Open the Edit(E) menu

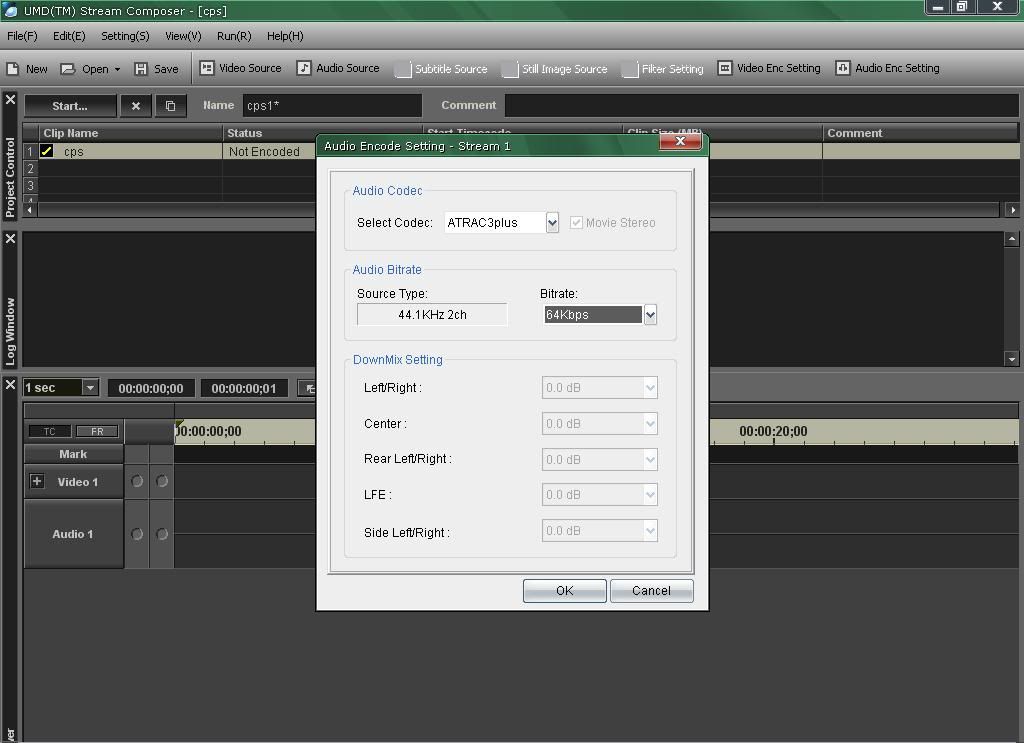69,36
